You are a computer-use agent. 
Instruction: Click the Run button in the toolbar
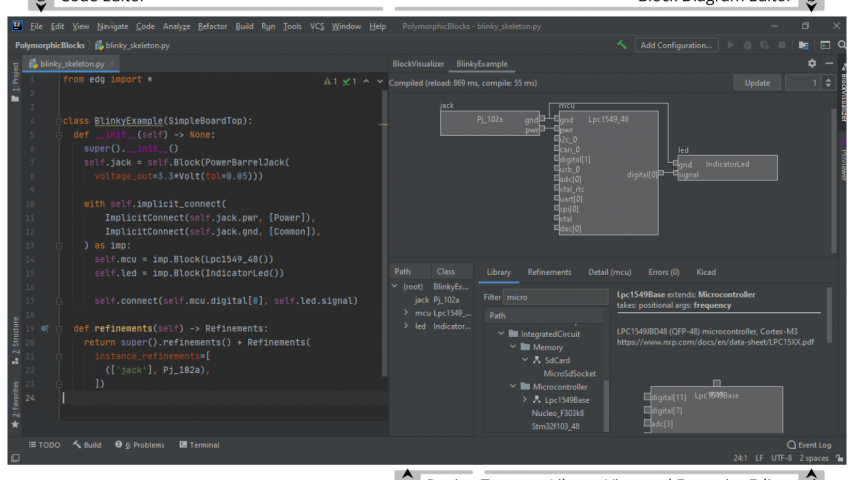pyautogui.click(x=731, y=45)
